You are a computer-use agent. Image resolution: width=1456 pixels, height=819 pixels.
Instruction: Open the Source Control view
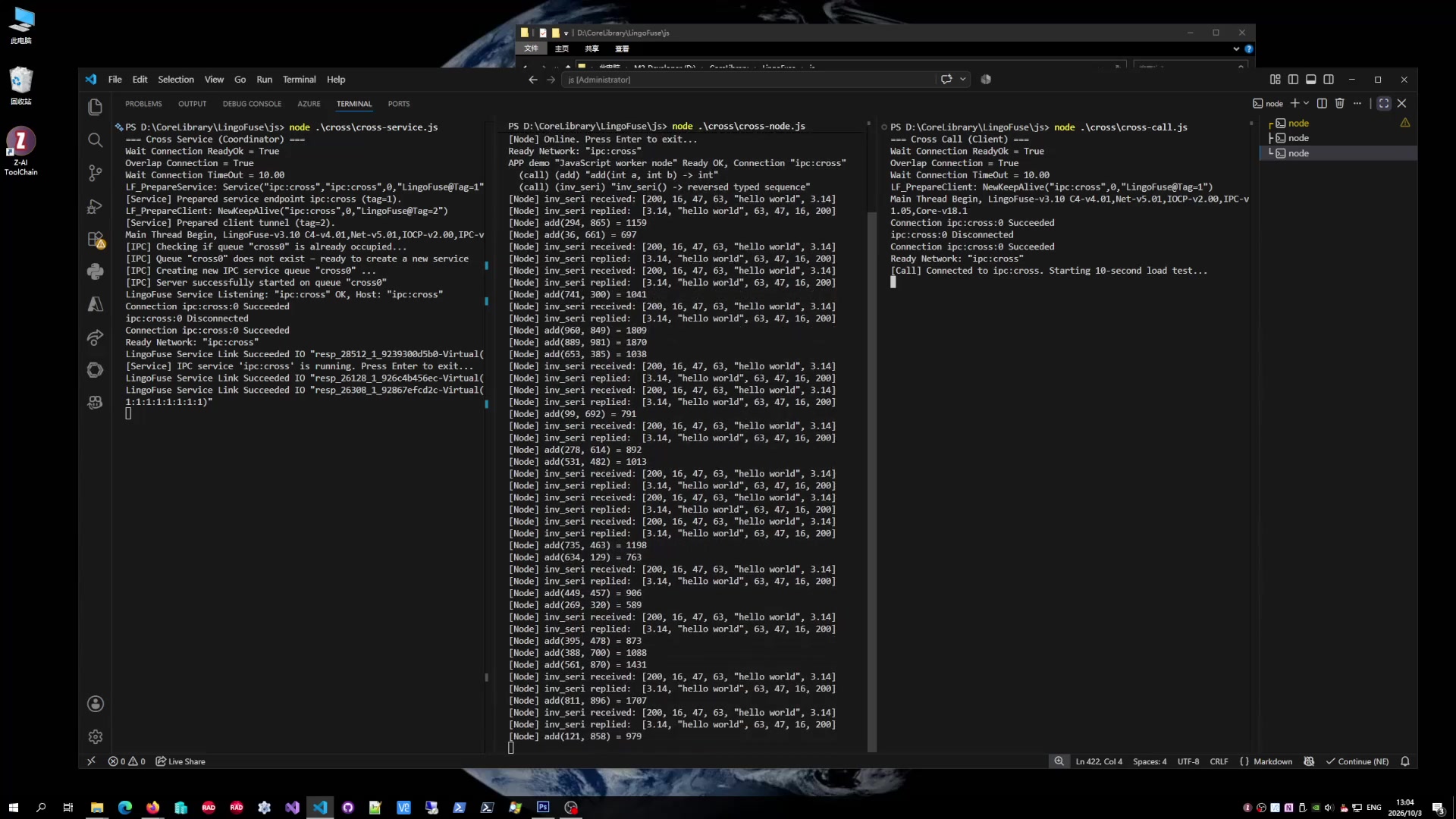(x=95, y=173)
